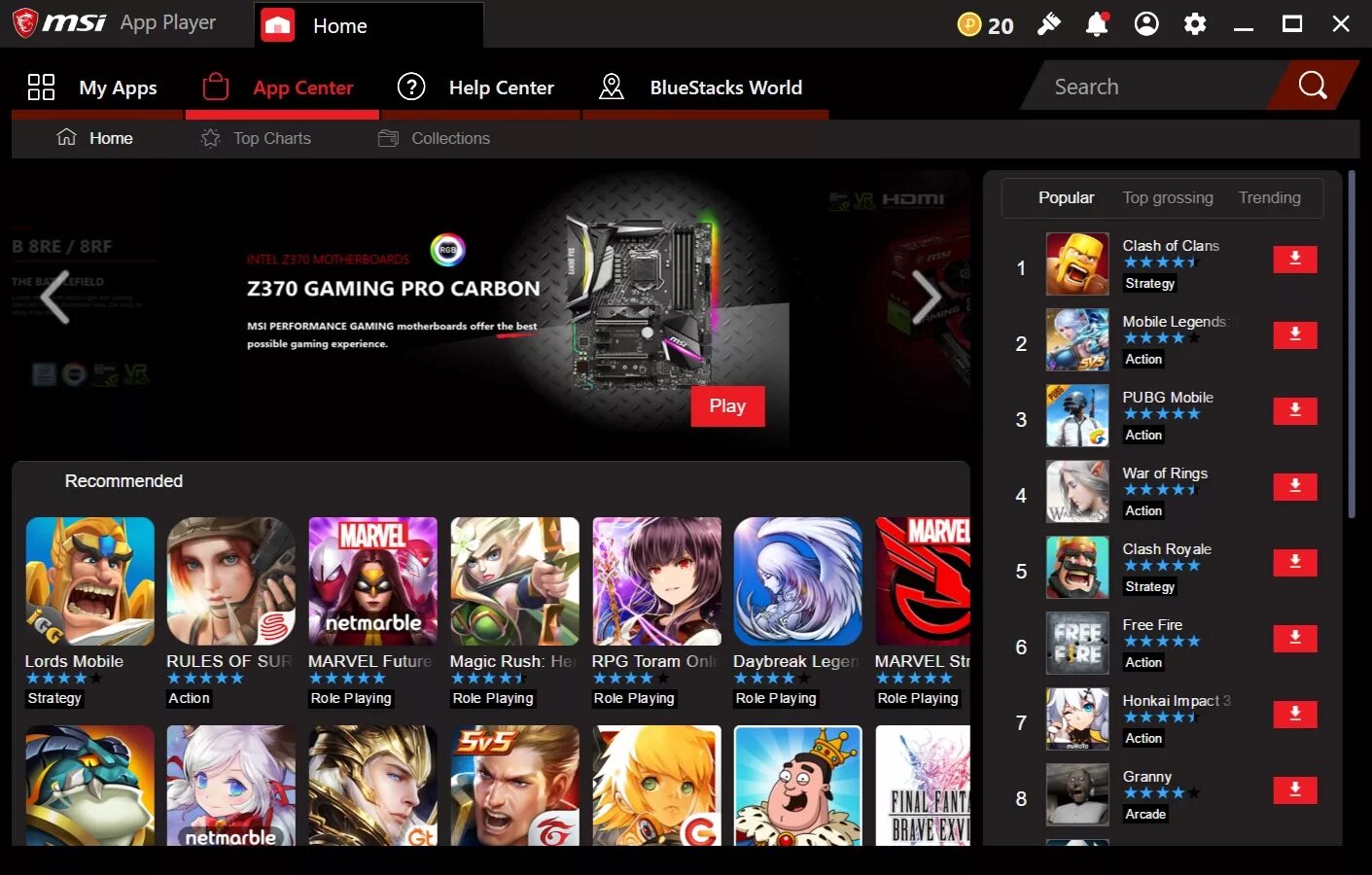Image resolution: width=1372 pixels, height=875 pixels.
Task: Click the pin/wrench tool icon in title bar
Action: tap(1048, 24)
